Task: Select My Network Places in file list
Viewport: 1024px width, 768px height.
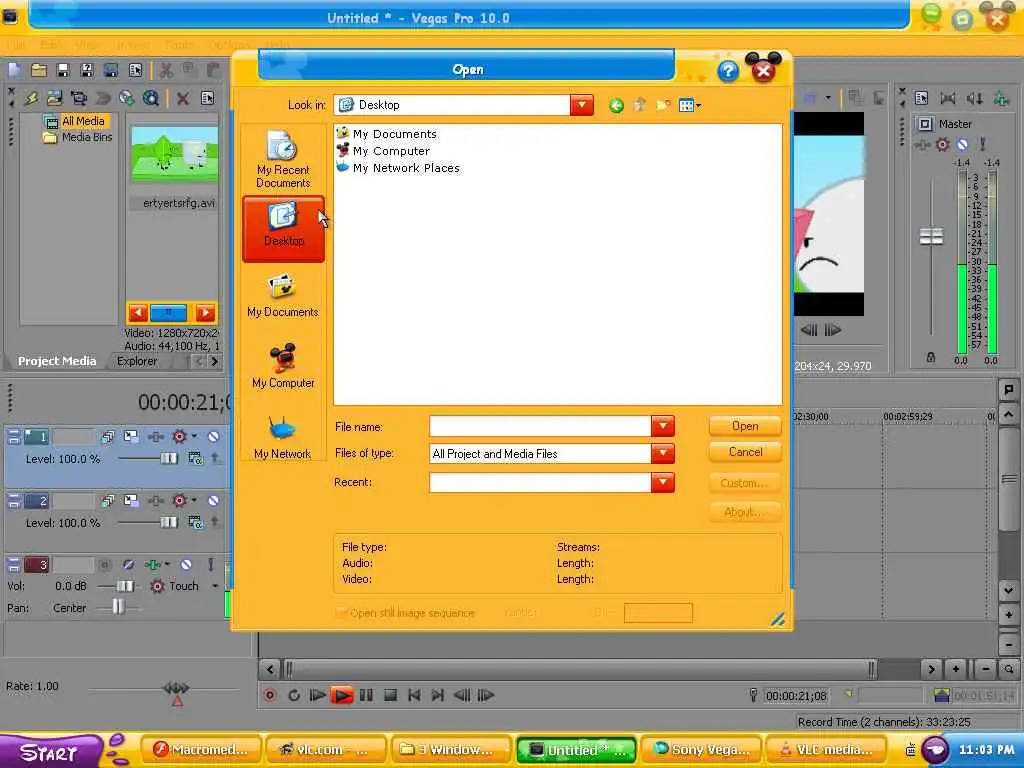Action: tap(398, 168)
